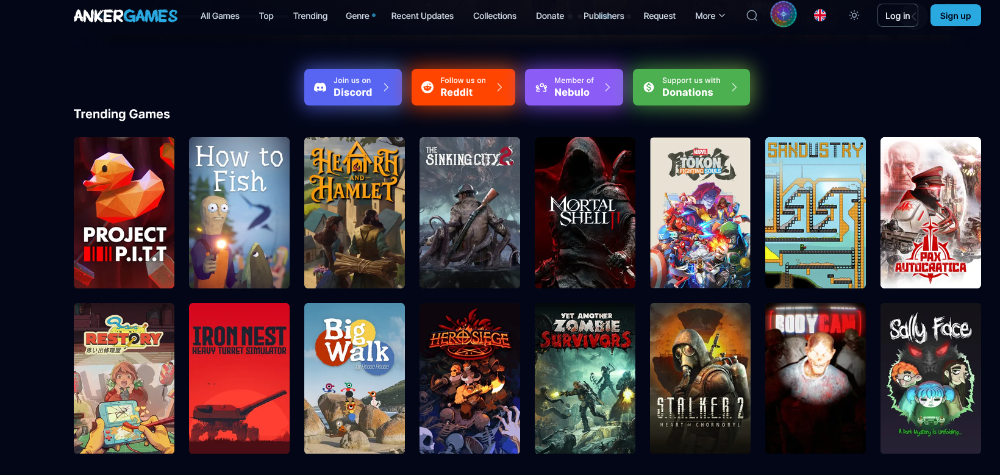Click the Reddit logo icon
Viewport: 1000px width, 475px height.
pyautogui.click(x=427, y=87)
